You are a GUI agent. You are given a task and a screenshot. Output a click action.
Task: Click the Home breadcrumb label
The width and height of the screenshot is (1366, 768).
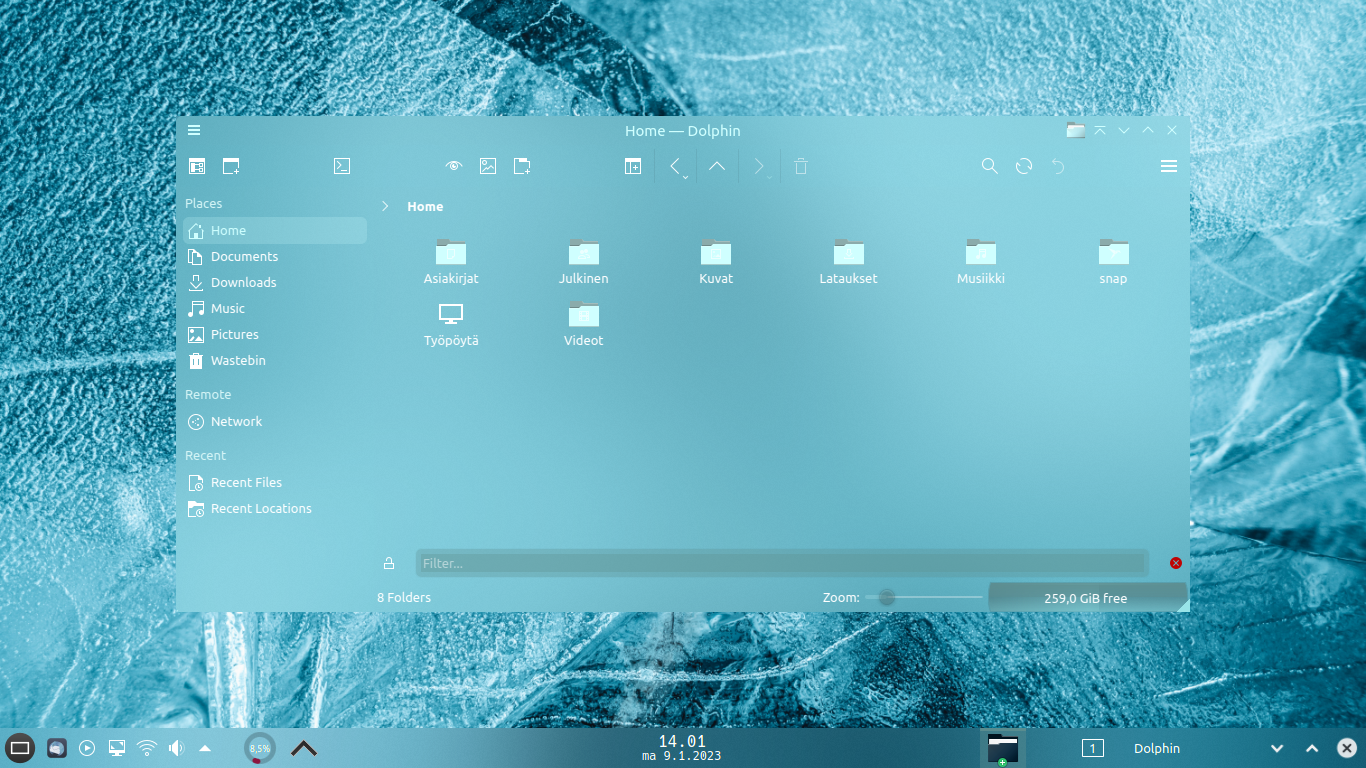425,206
